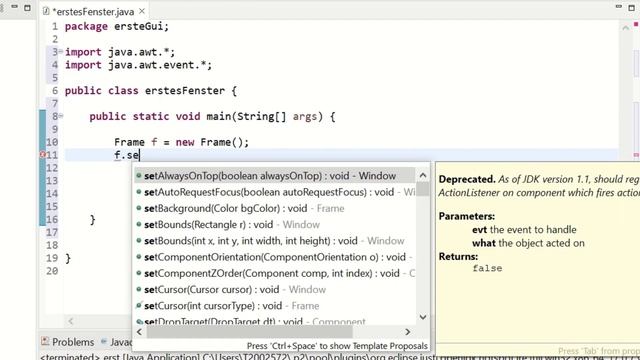
Task: Click the proposal list horizontal scrollbar thumb
Action: click(x=249, y=332)
